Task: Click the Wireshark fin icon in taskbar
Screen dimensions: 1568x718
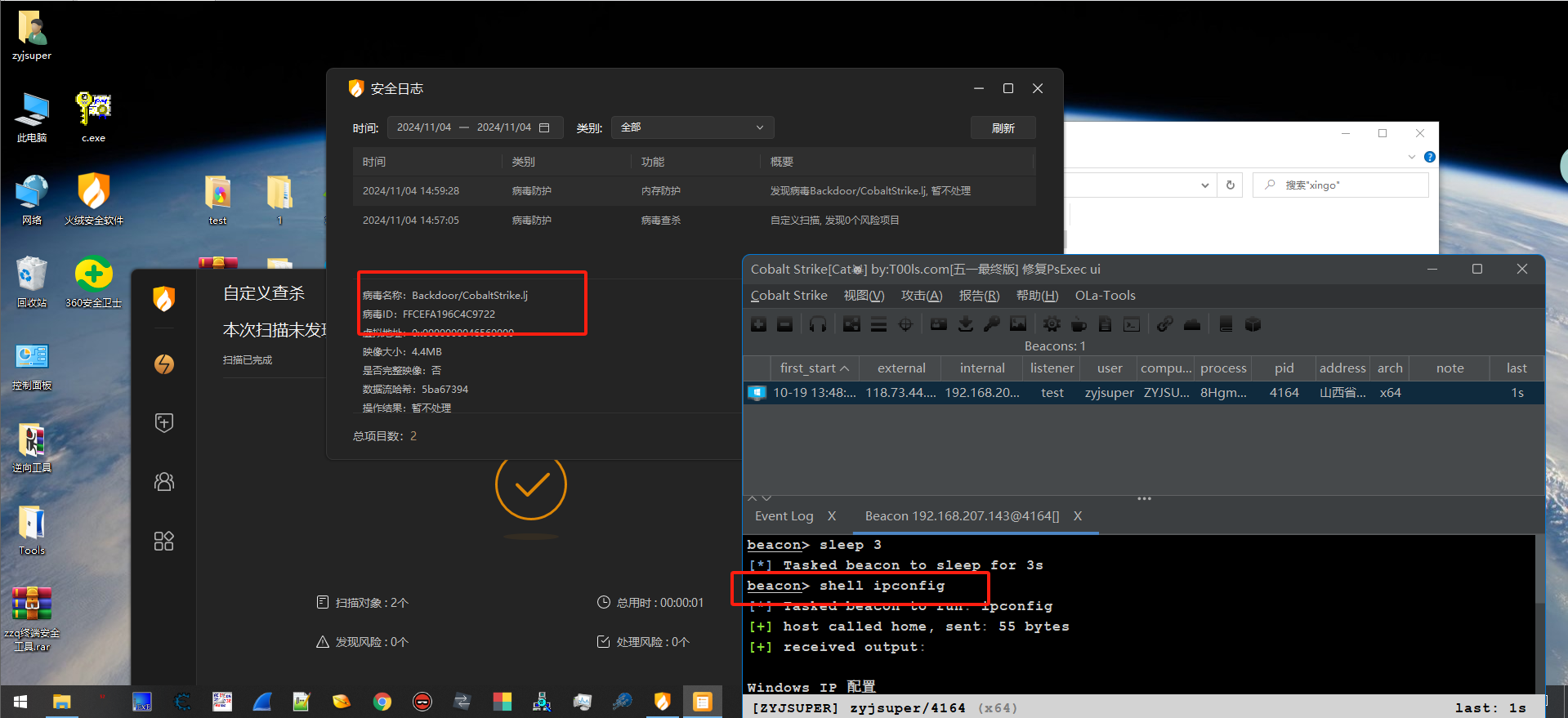Action: tap(262, 702)
